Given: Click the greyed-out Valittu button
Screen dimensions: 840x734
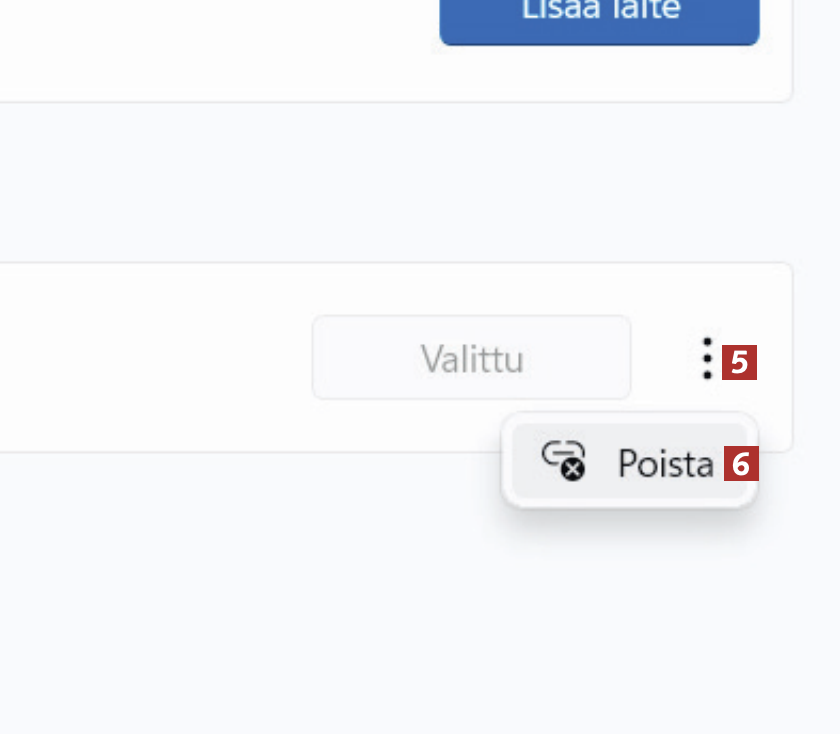Looking at the screenshot, I should tap(471, 357).
